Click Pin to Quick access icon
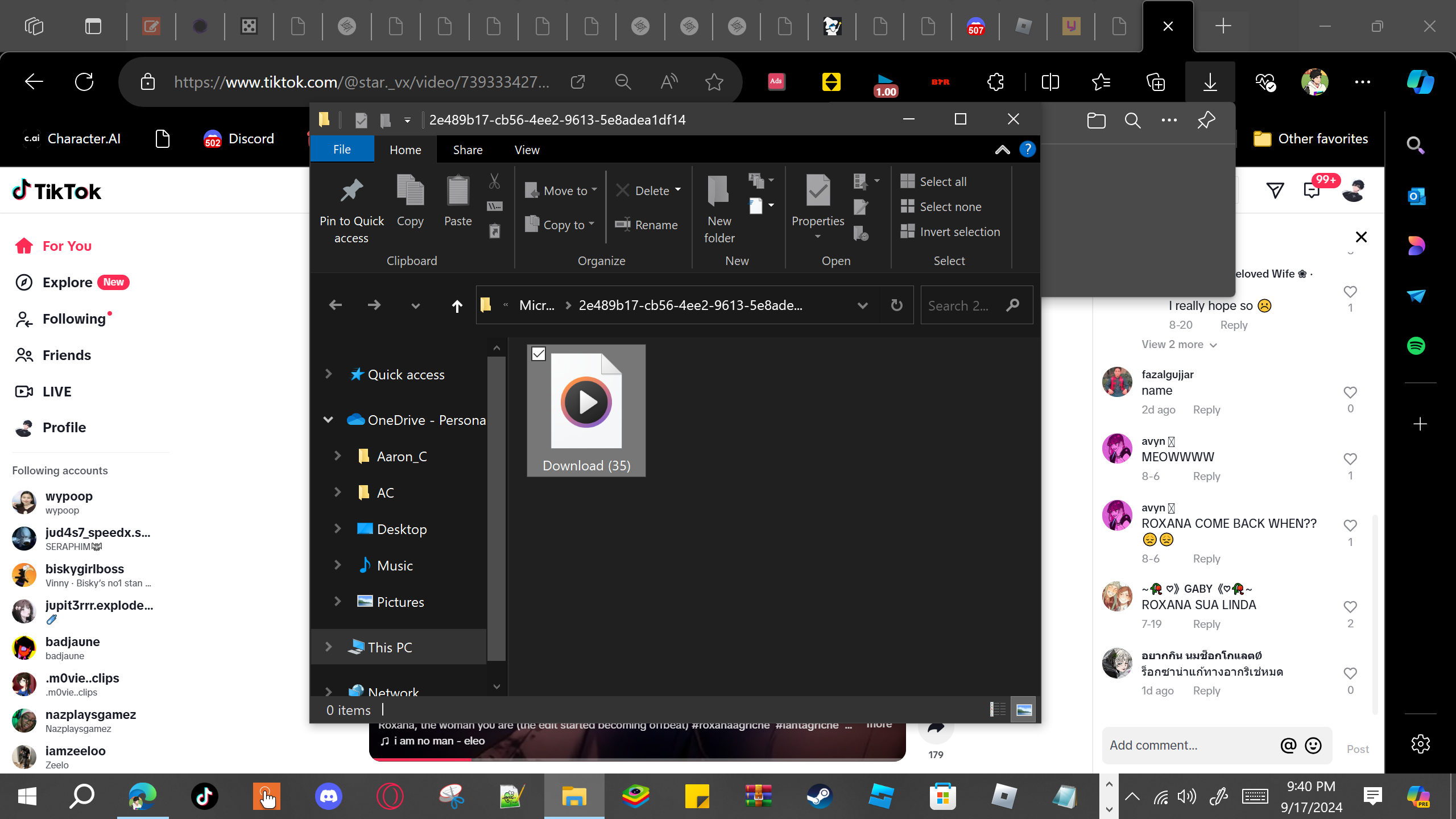Viewport: 1456px width, 819px height. (x=351, y=191)
